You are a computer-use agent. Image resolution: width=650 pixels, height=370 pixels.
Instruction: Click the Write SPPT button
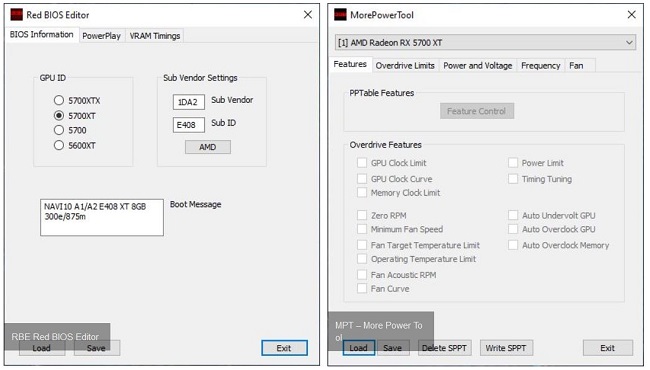point(506,348)
